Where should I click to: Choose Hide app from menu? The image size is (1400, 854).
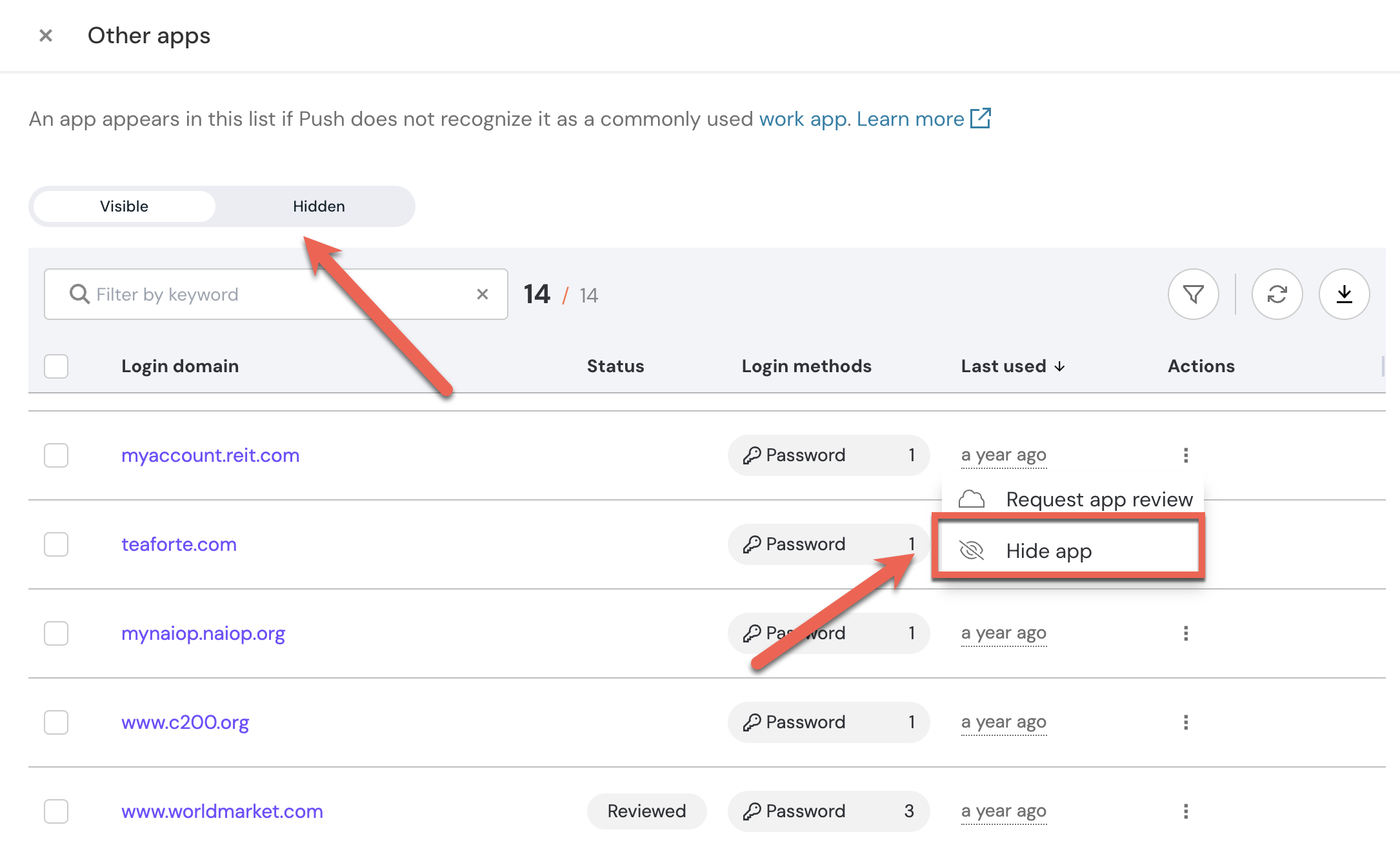(1068, 551)
